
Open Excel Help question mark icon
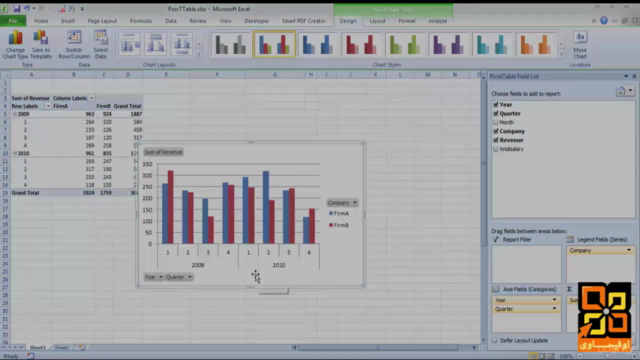pos(604,21)
